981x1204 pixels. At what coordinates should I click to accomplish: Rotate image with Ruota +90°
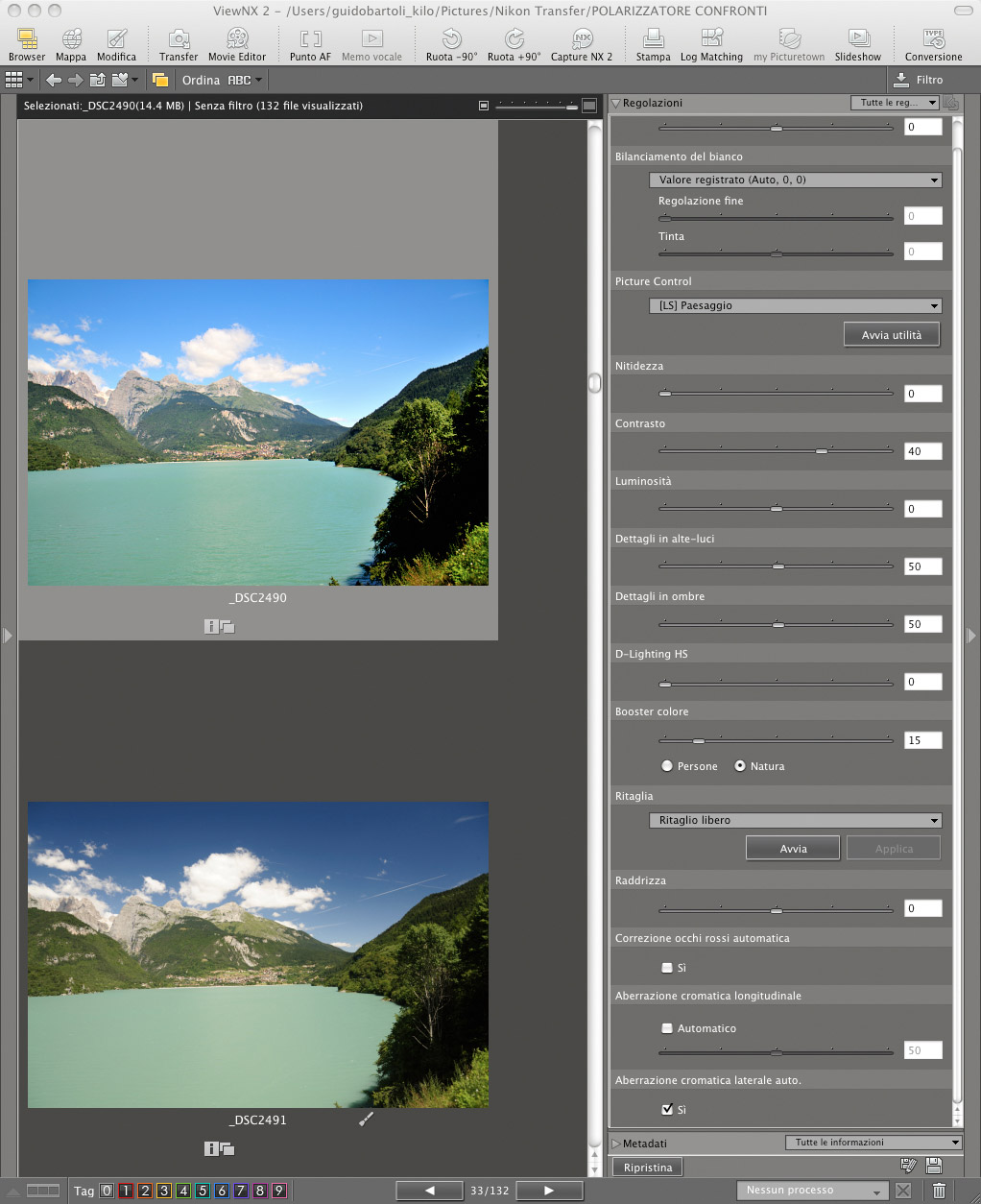tap(514, 44)
